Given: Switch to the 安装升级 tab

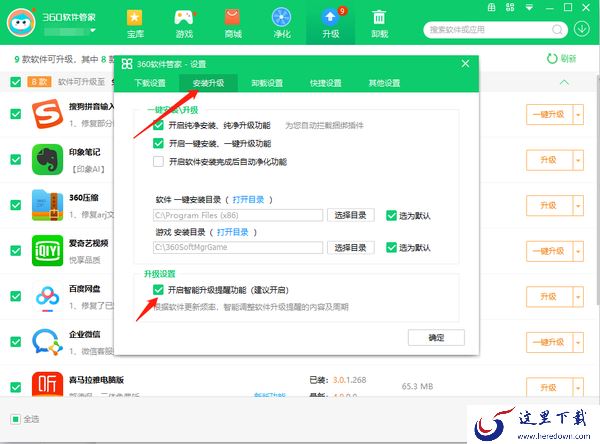Looking at the screenshot, I should click(x=209, y=83).
